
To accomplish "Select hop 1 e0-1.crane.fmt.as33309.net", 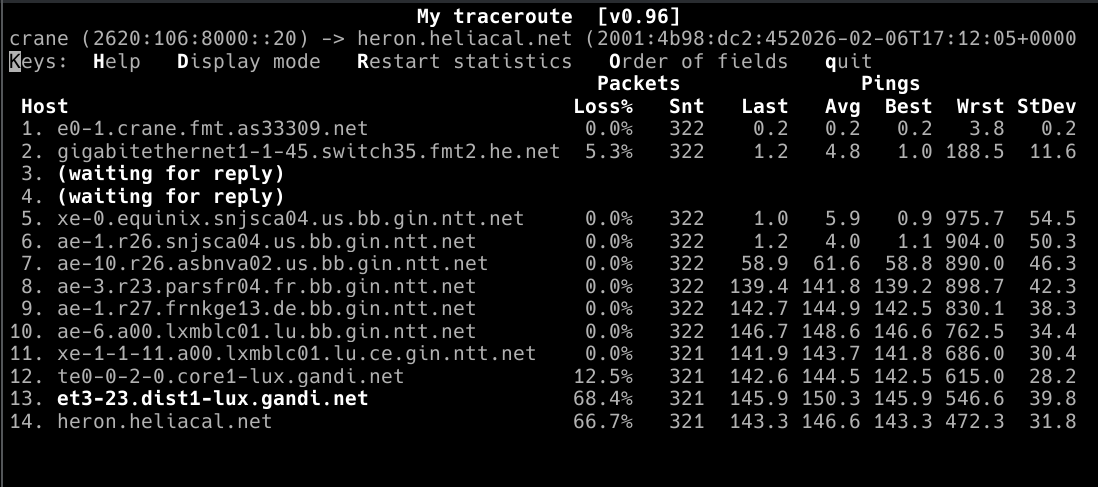I will pyautogui.click(x=212, y=129).
